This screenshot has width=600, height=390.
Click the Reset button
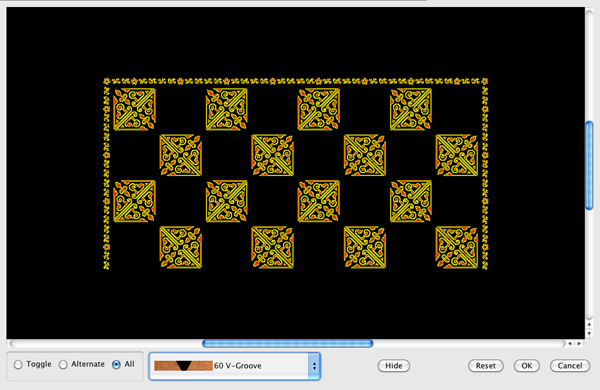point(486,366)
